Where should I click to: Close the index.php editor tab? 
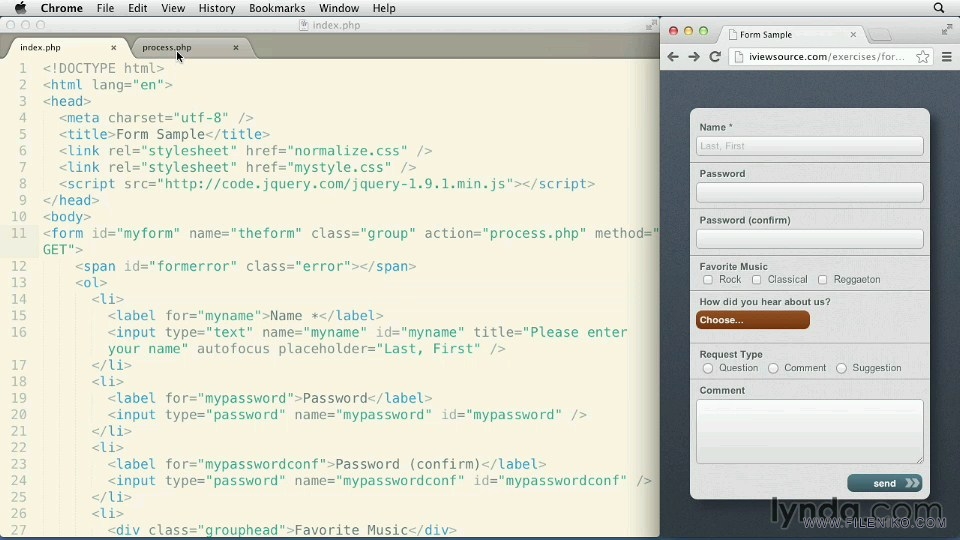(113, 47)
